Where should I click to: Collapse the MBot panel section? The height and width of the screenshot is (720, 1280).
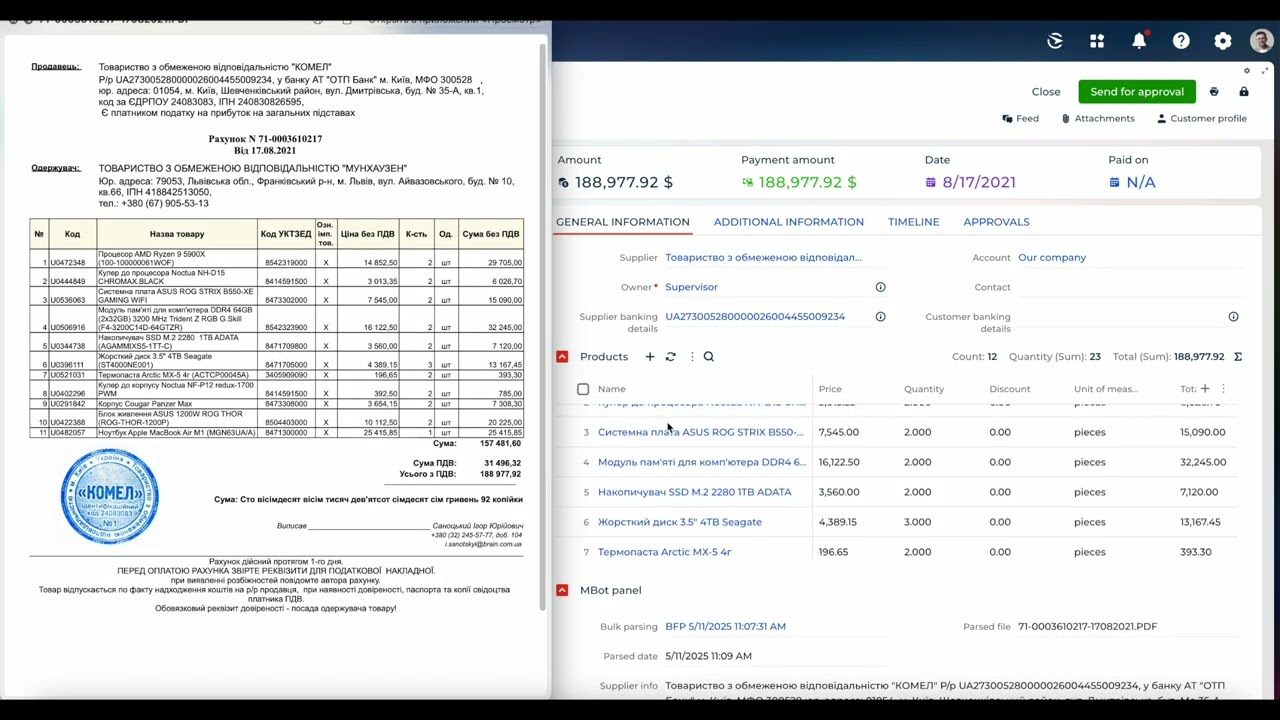point(562,591)
